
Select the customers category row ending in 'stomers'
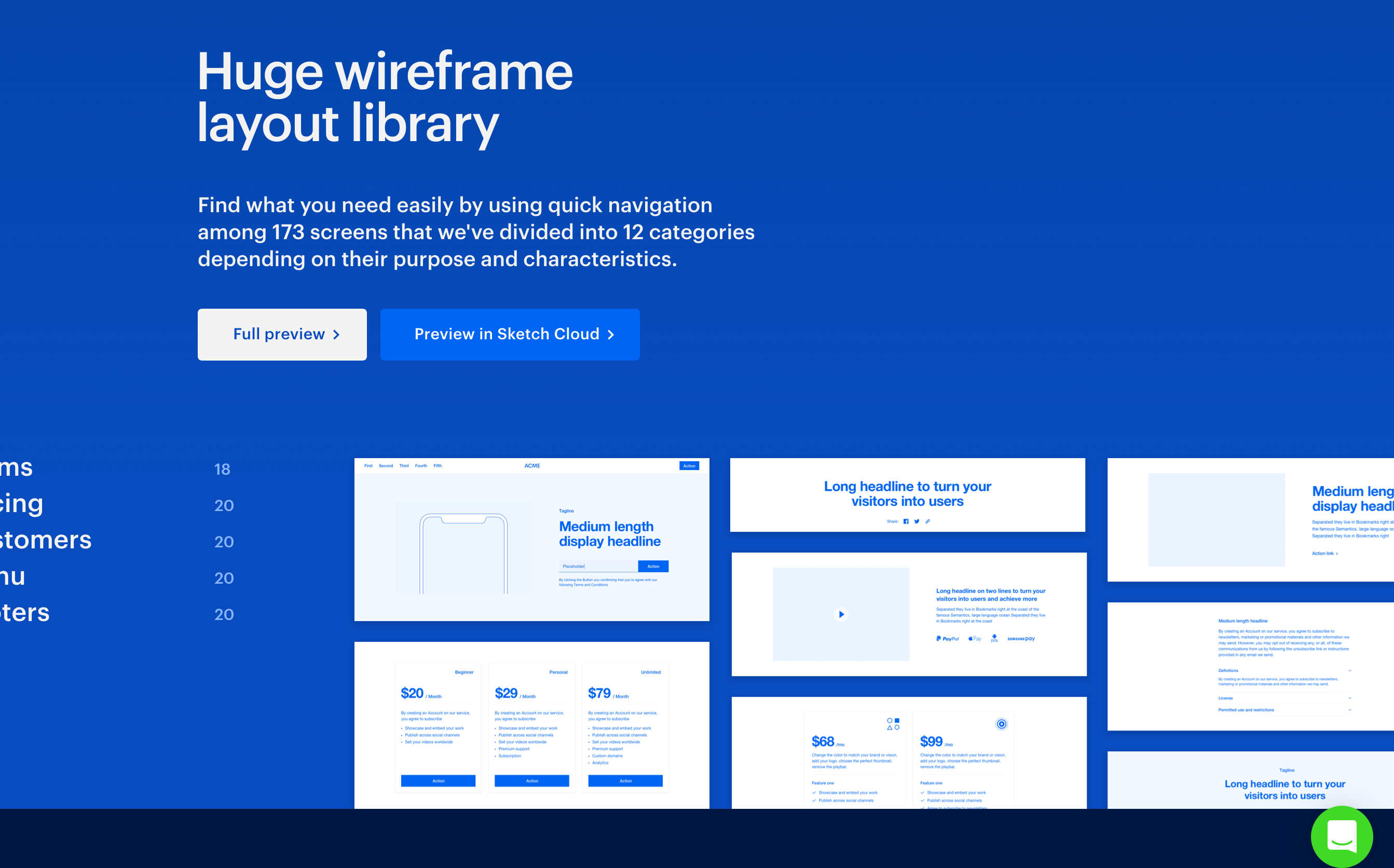(x=118, y=541)
